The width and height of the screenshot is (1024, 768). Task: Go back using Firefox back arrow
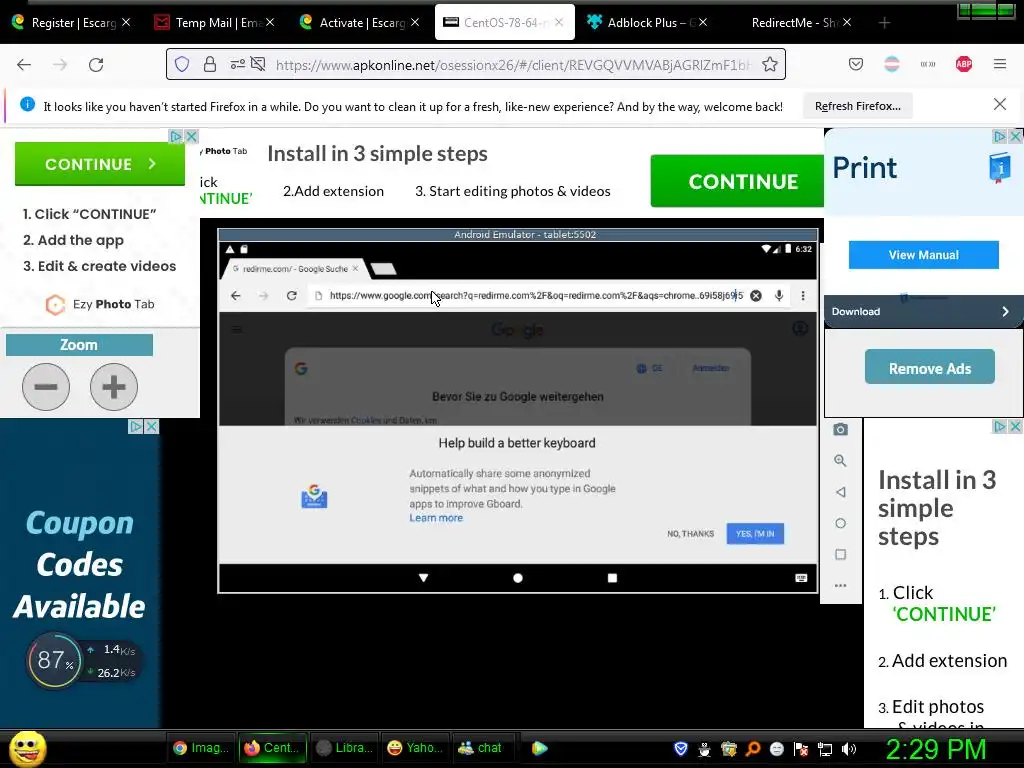coord(24,64)
